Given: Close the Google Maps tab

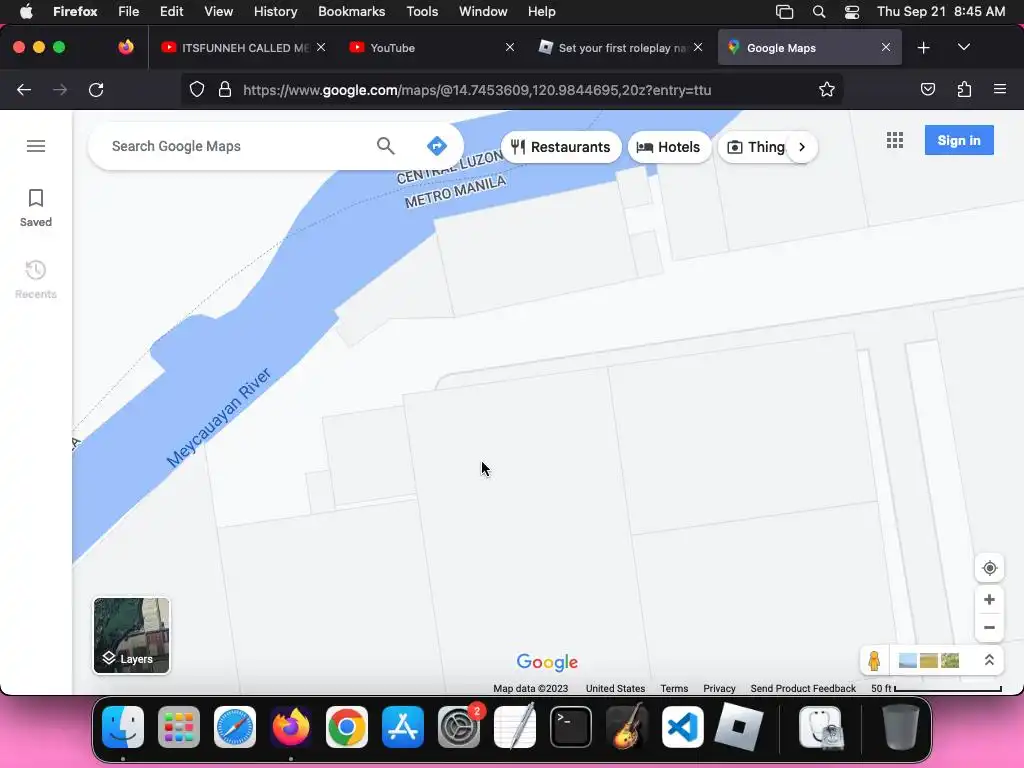Looking at the screenshot, I should (886, 48).
